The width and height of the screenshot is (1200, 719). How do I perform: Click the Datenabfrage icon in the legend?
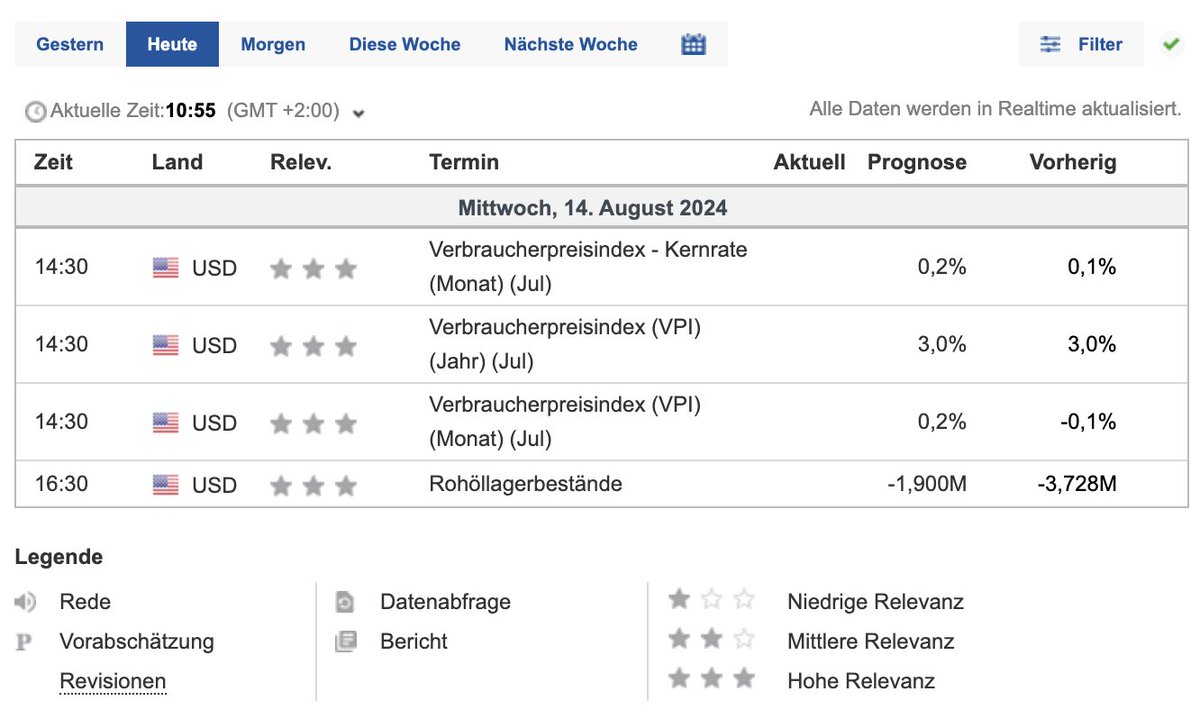coord(345,602)
